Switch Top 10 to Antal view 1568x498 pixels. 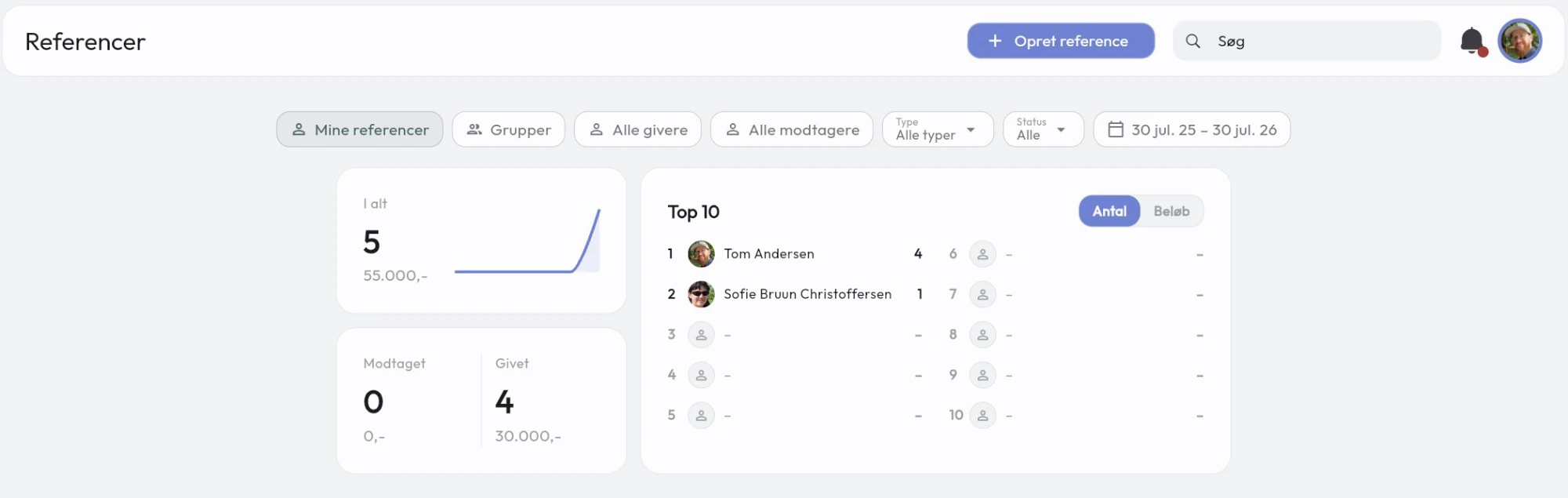tap(1109, 211)
